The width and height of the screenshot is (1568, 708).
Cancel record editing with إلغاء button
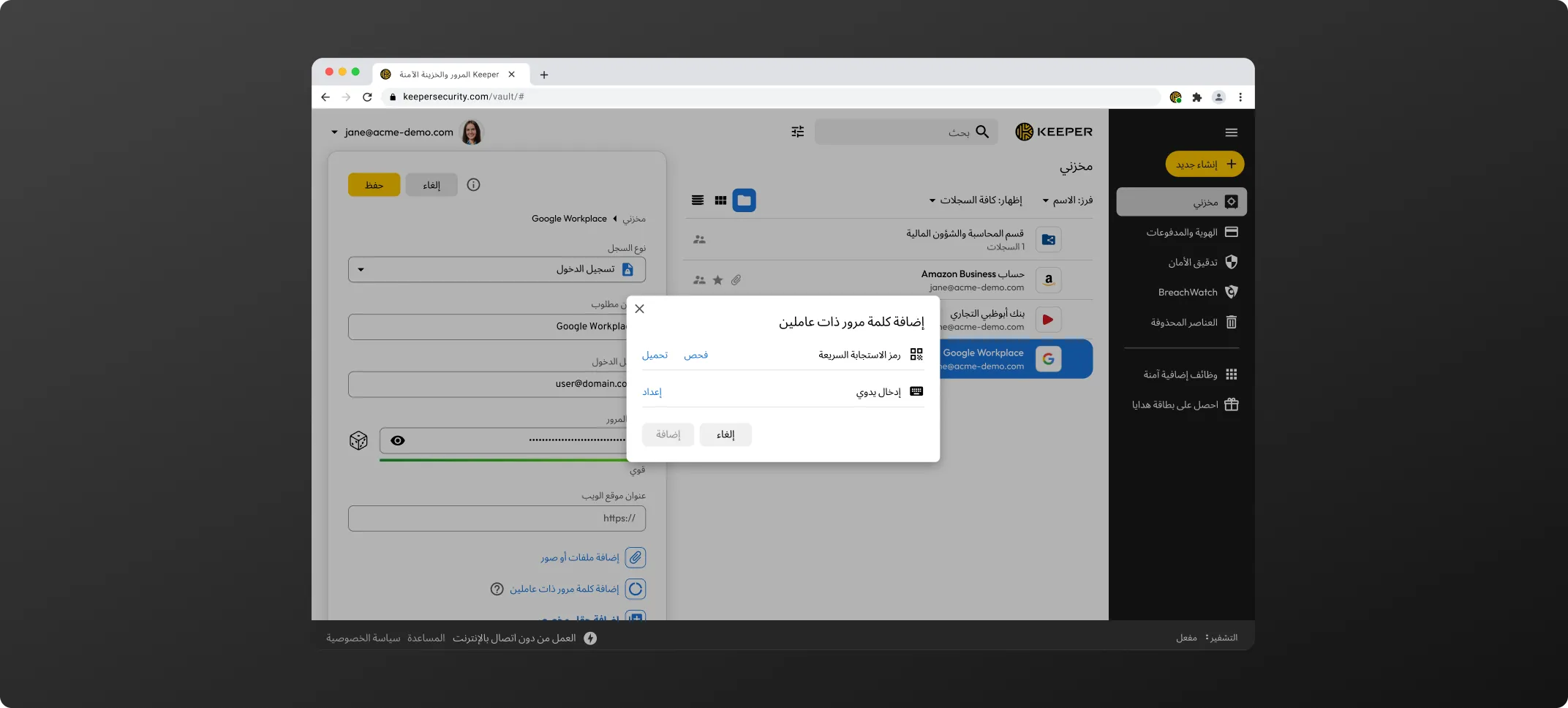pos(431,185)
